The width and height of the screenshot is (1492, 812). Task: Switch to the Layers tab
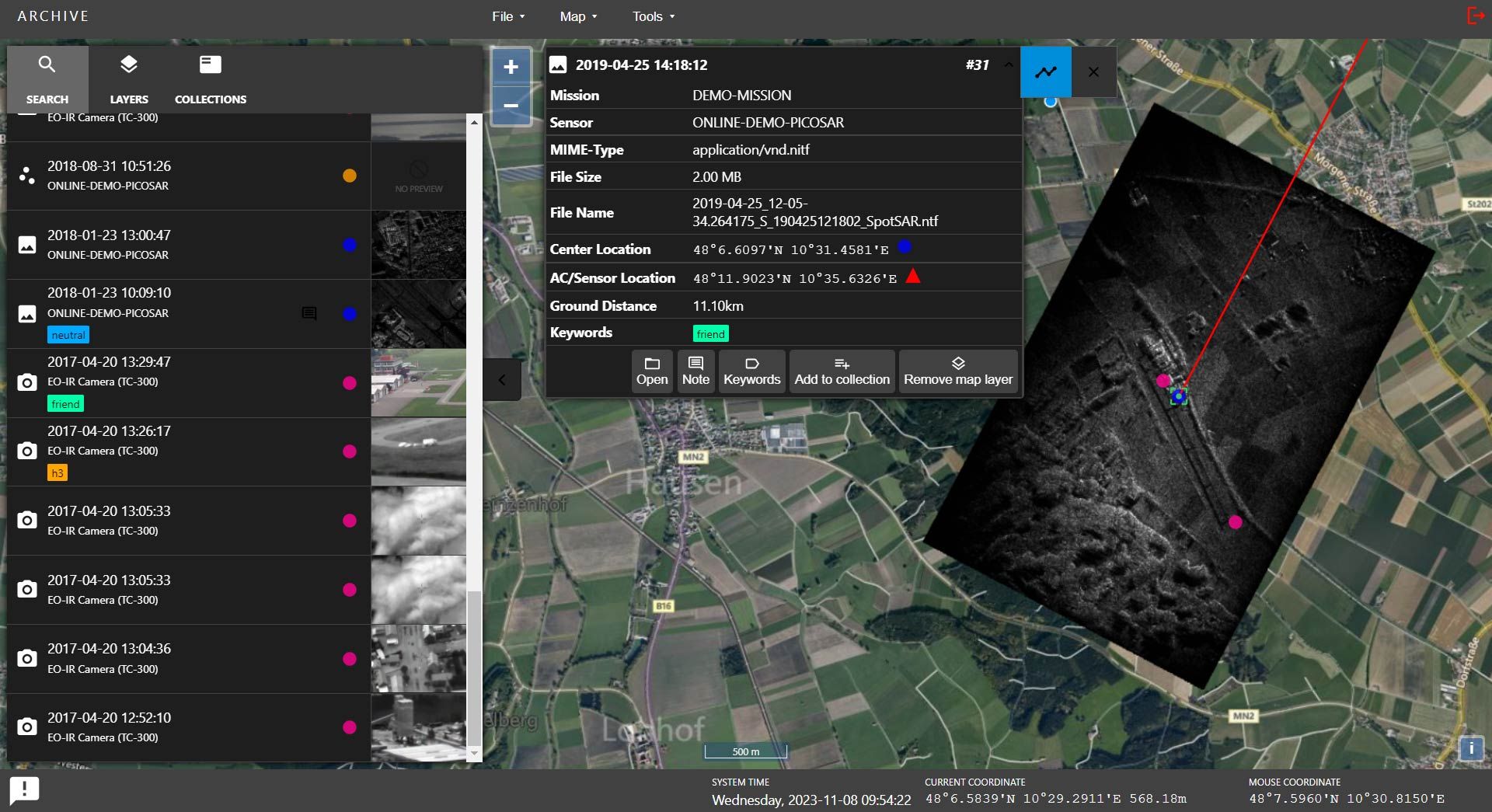[x=129, y=78]
